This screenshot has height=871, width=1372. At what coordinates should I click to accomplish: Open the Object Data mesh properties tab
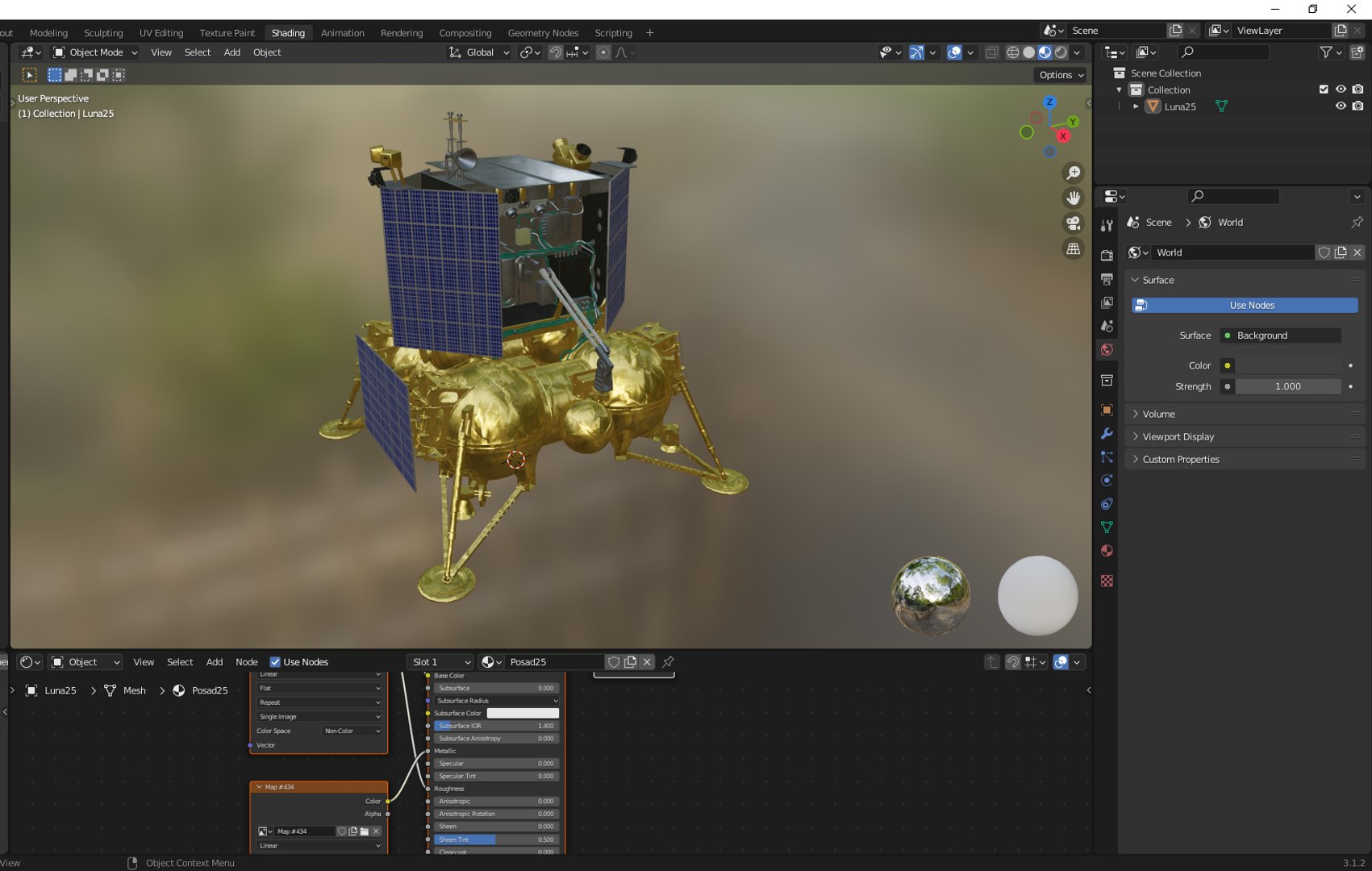pos(1107,527)
